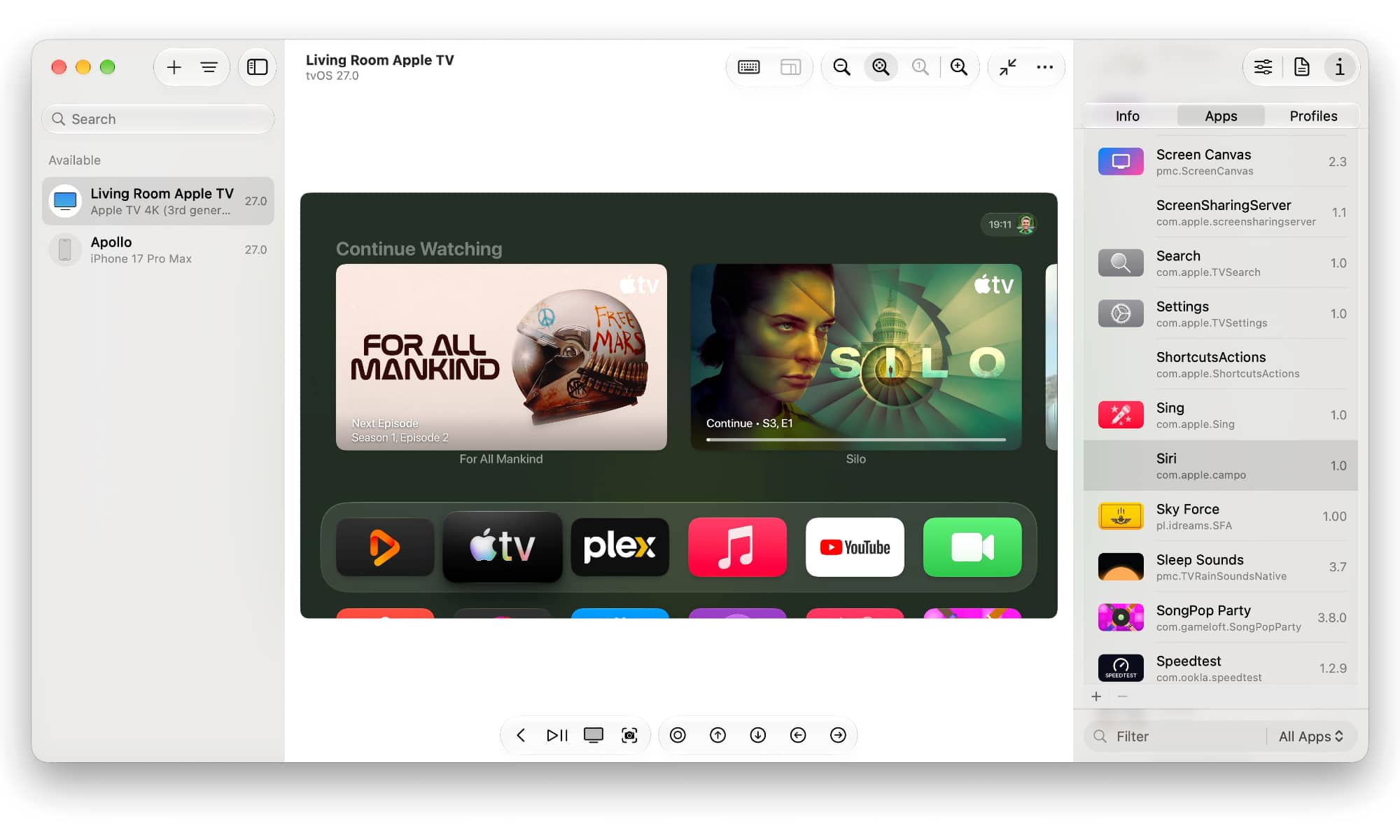Open the Apple TV app in dock
The height and width of the screenshot is (840, 1400).
tap(503, 547)
